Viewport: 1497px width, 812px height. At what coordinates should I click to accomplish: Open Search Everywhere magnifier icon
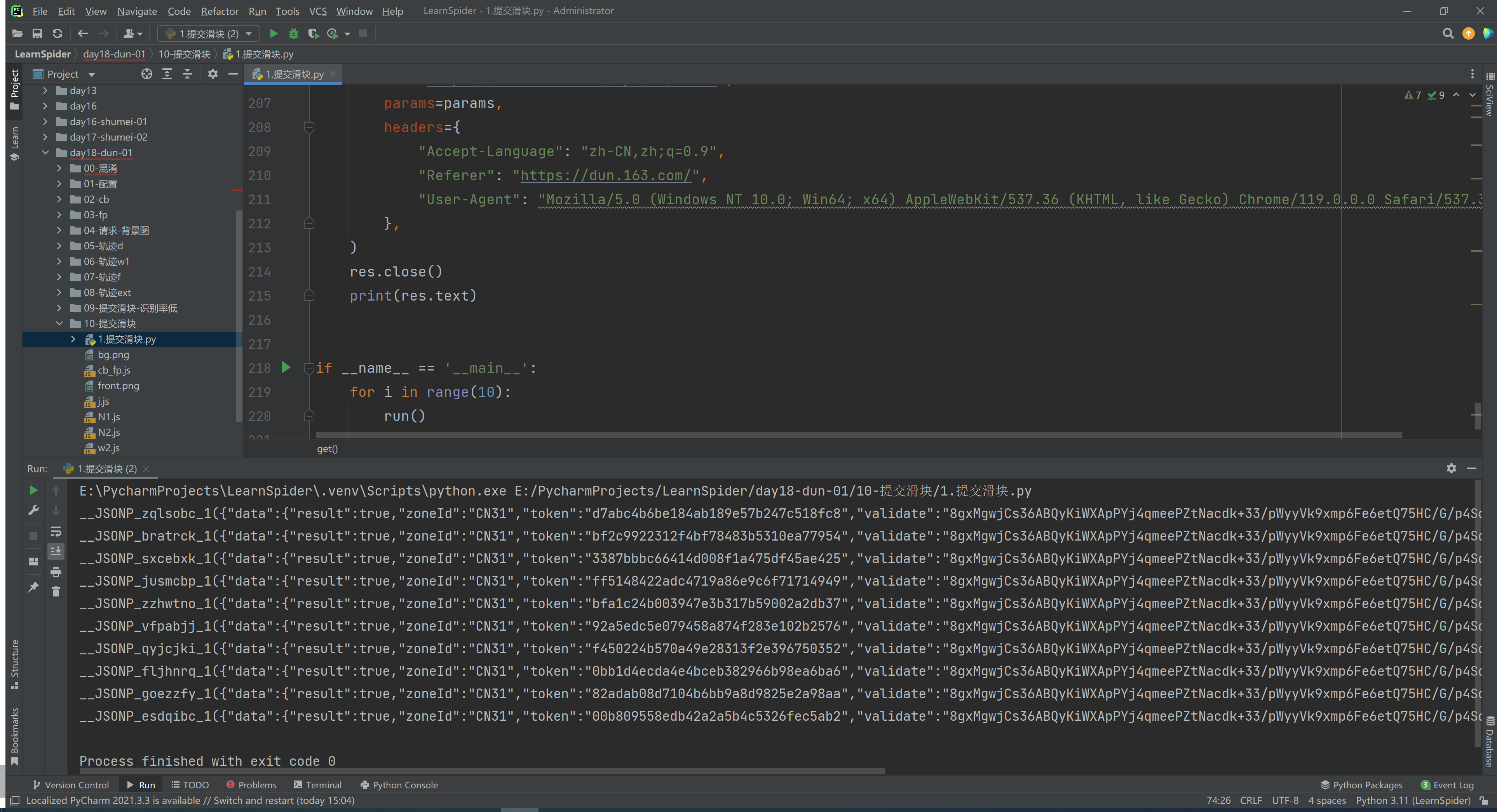(1448, 34)
